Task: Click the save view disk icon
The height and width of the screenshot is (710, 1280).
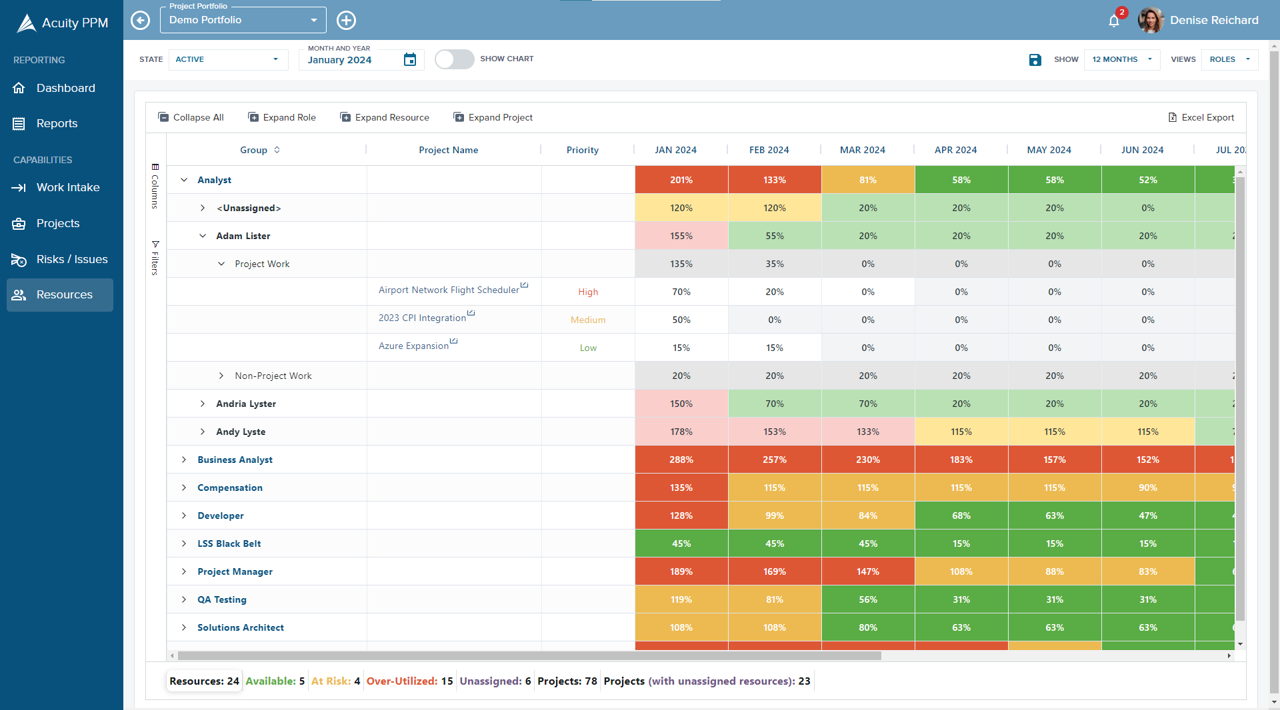Action: [x=1035, y=60]
